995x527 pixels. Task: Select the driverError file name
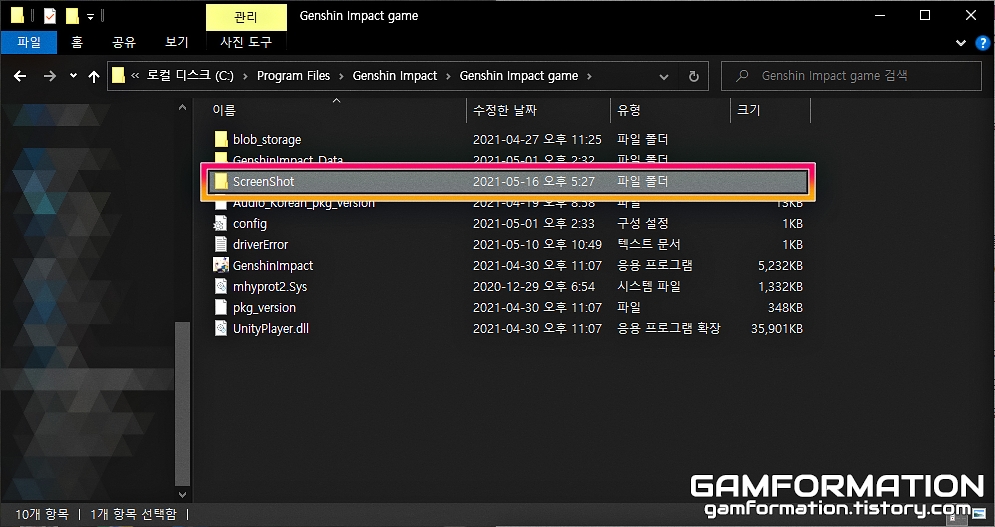260,244
